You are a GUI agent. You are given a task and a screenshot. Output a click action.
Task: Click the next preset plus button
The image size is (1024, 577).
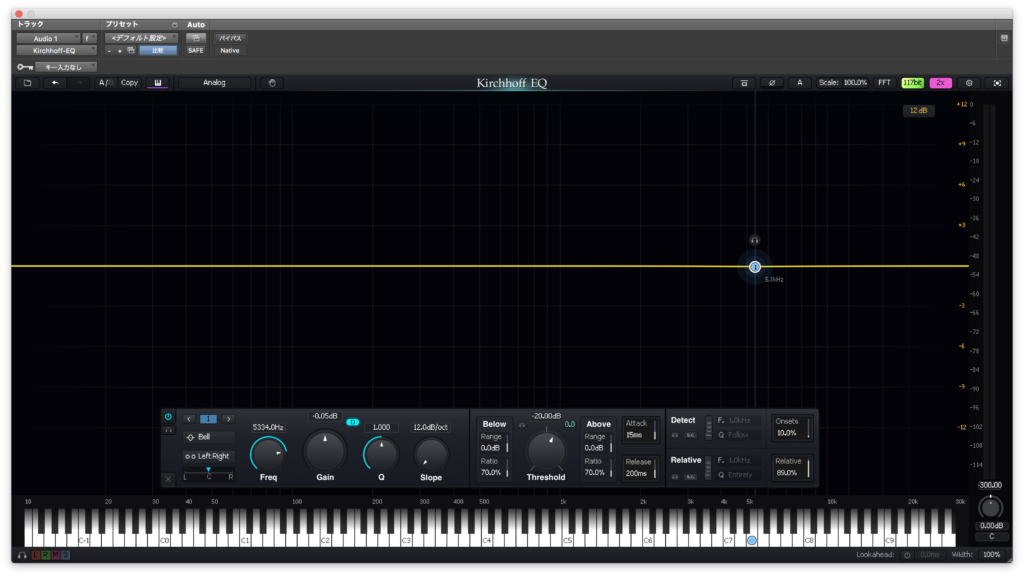click(120, 50)
